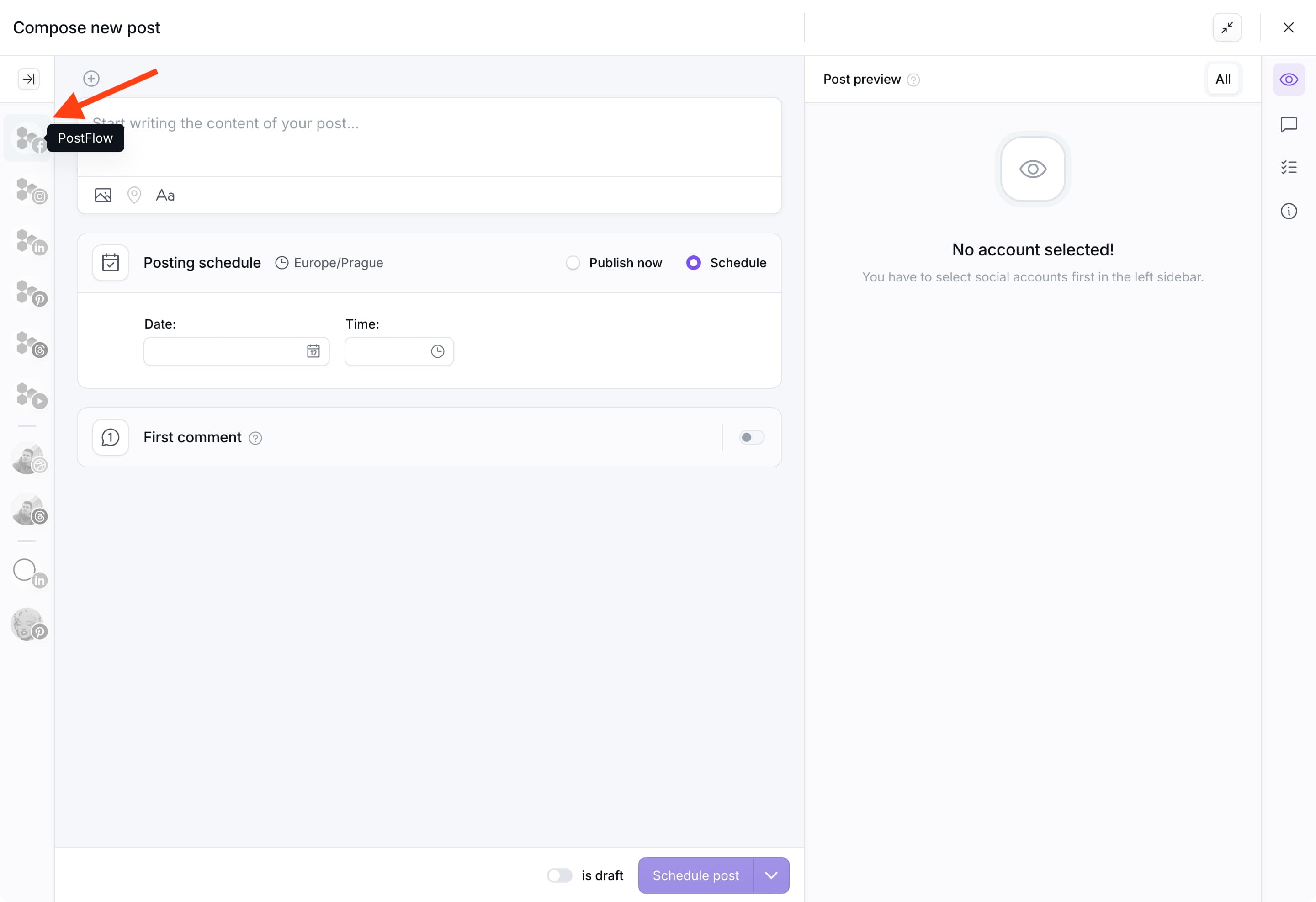Click the location pin icon
The height and width of the screenshot is (902, 1316).
coord(134,196)
